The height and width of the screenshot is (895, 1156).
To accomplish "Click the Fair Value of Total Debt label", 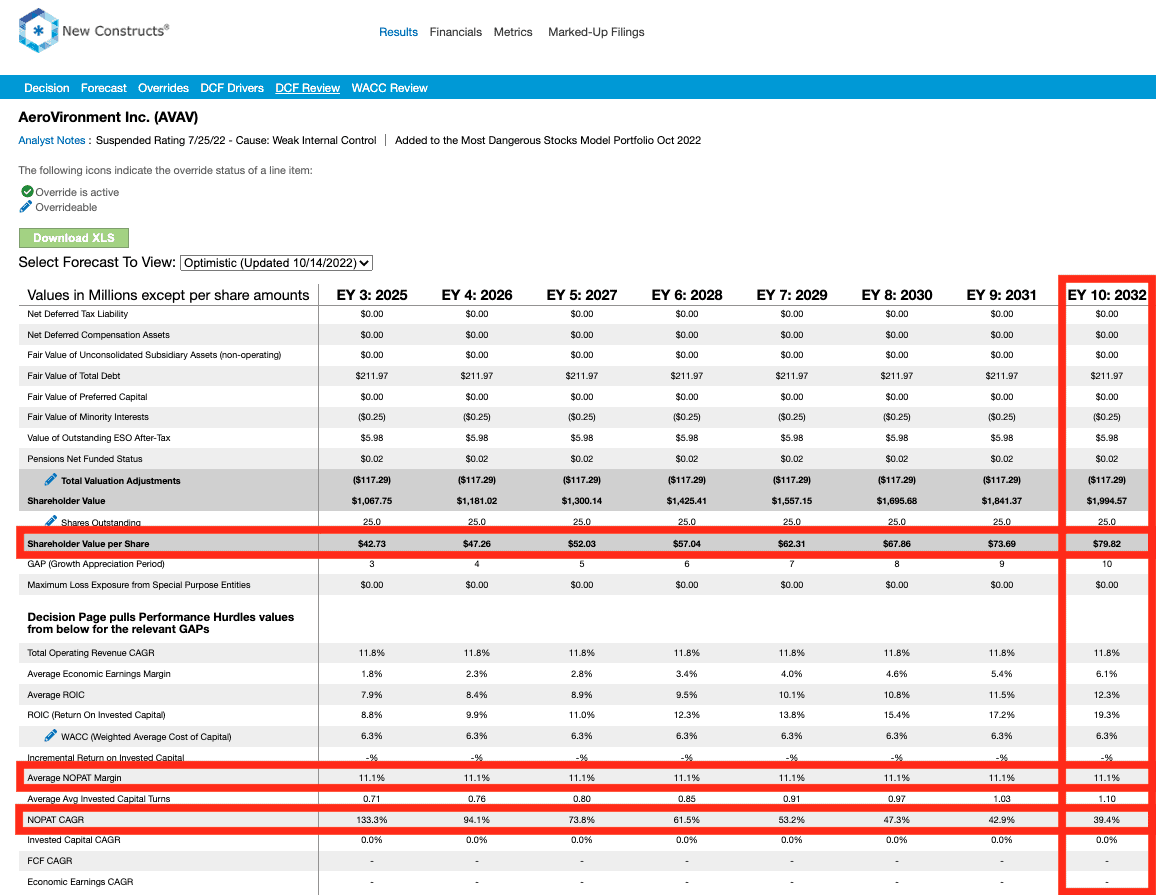I will coord(74,376).
